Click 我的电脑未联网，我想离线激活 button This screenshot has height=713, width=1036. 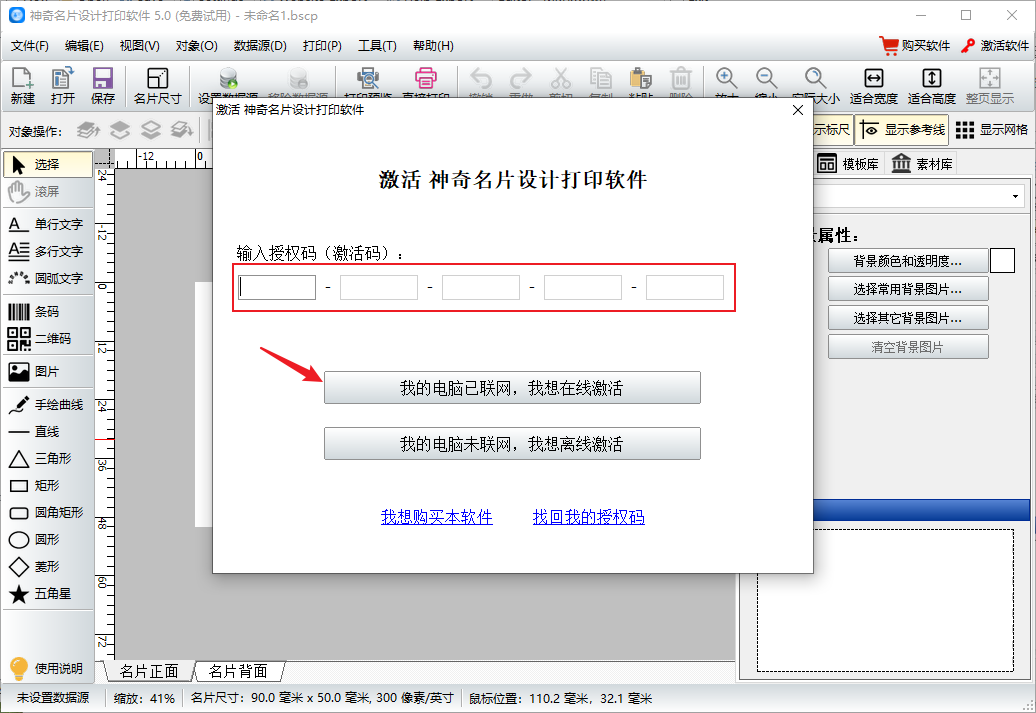click(512, 444)
